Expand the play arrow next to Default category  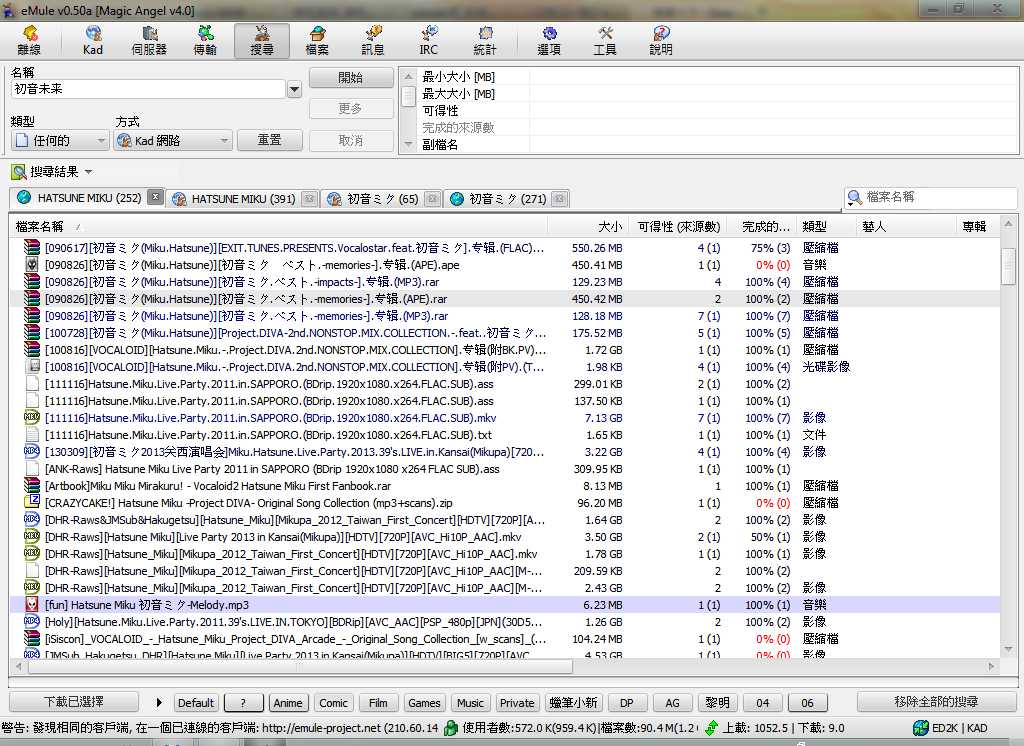tap(159, 703)
